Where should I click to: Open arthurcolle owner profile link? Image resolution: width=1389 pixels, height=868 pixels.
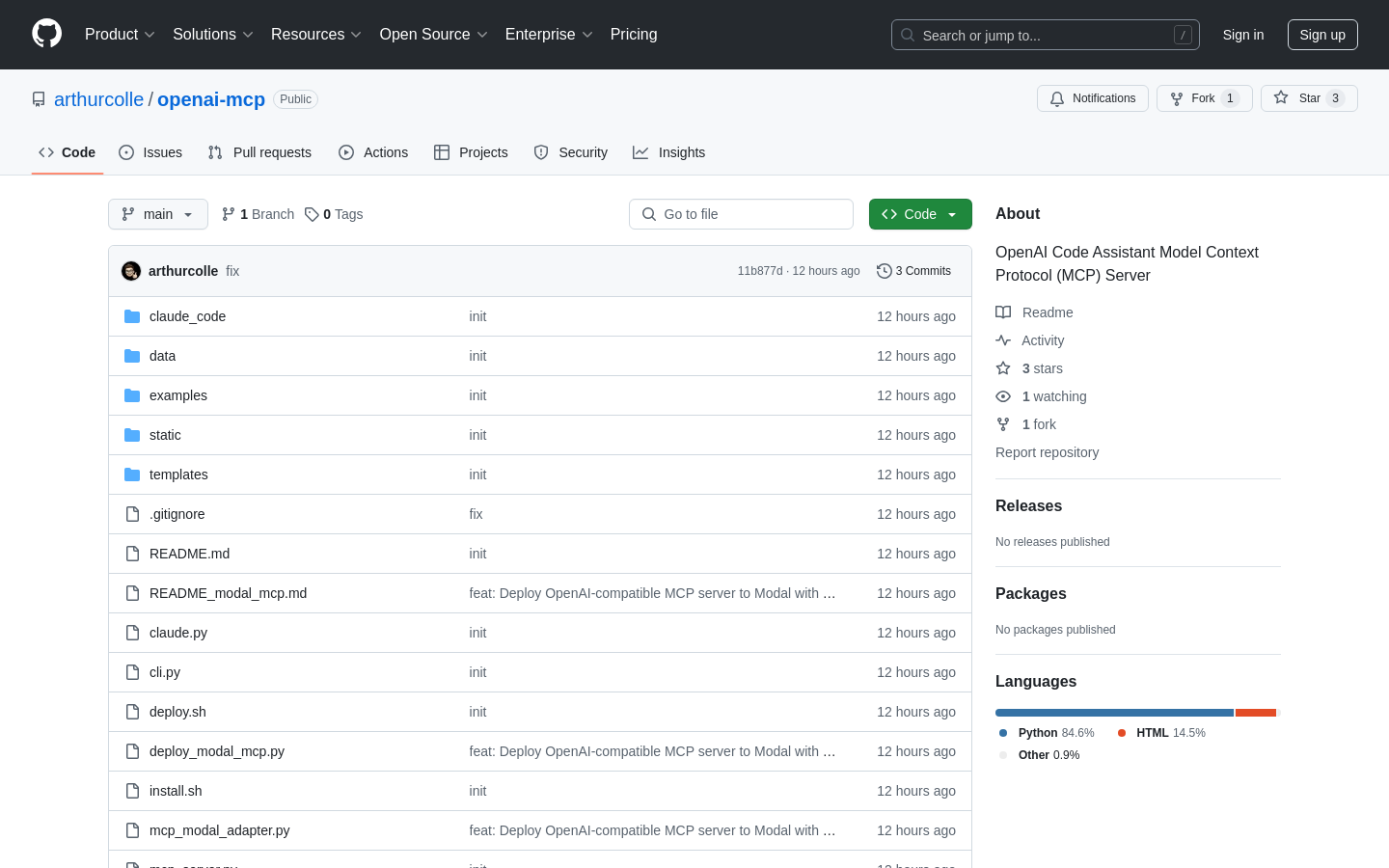(98, 99)
